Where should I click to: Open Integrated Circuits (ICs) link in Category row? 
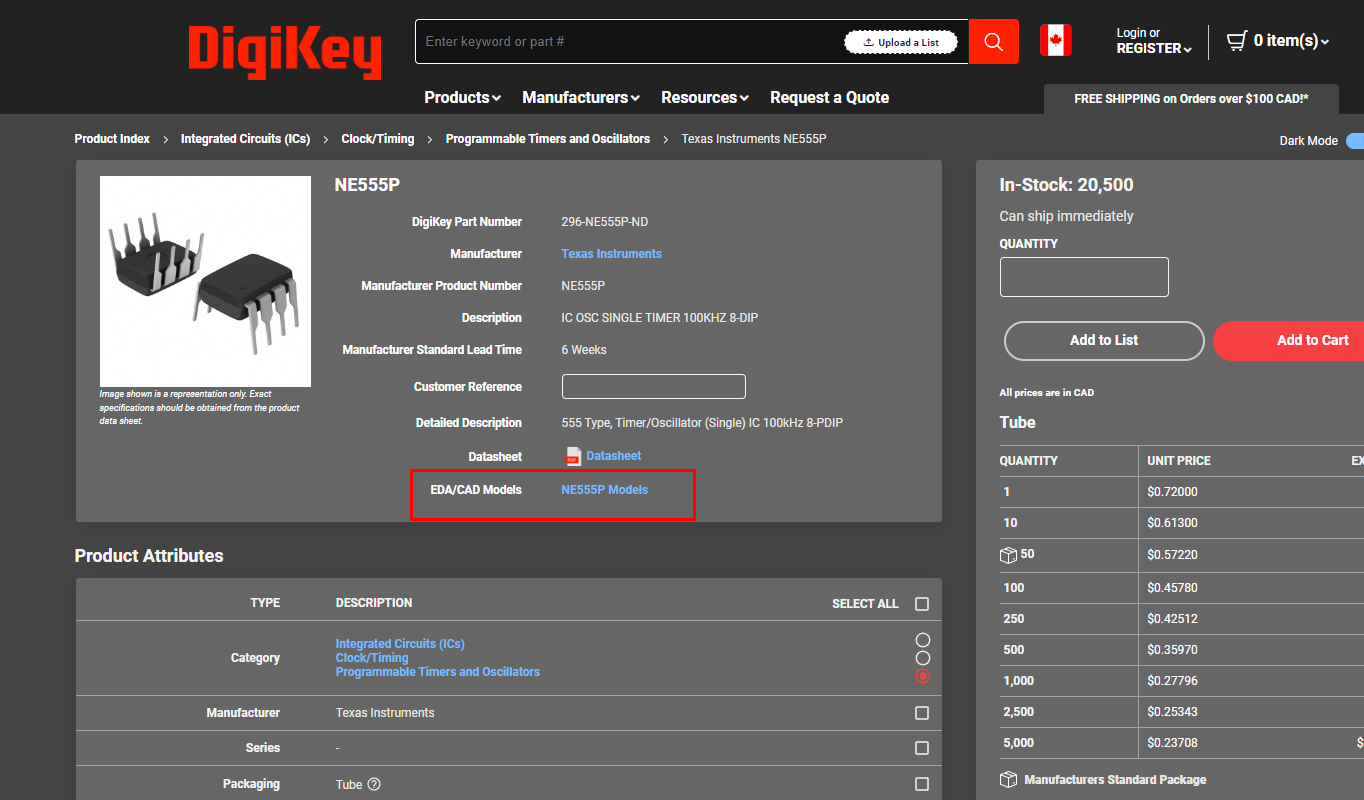400,644
